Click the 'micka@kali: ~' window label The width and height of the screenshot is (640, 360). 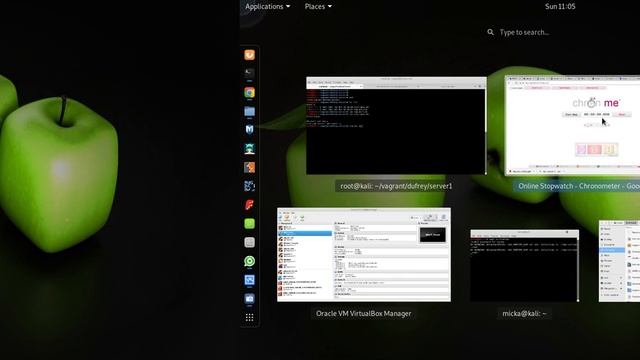click(524, 313)
